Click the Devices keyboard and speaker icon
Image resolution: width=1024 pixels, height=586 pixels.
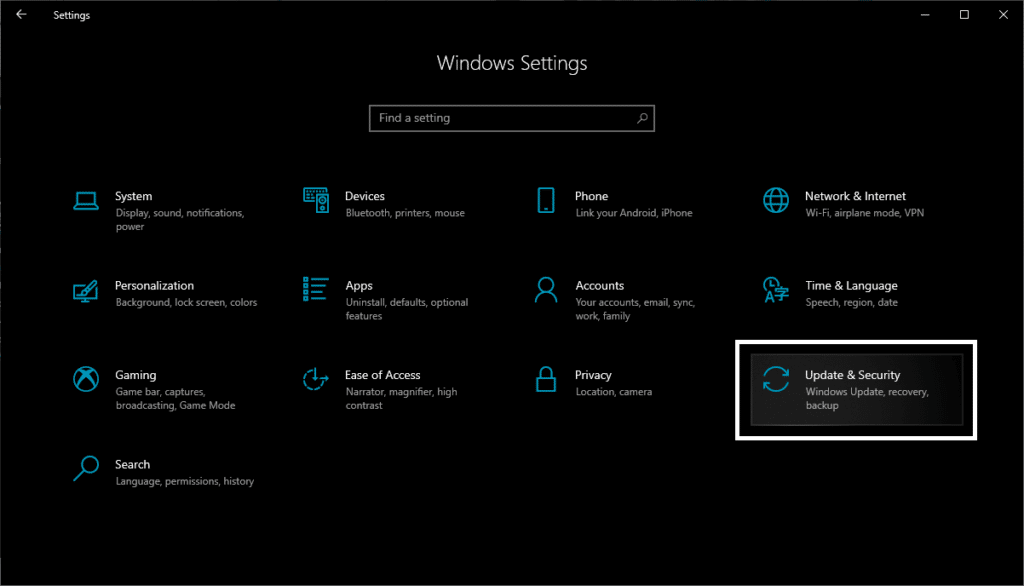pos(316,200)
